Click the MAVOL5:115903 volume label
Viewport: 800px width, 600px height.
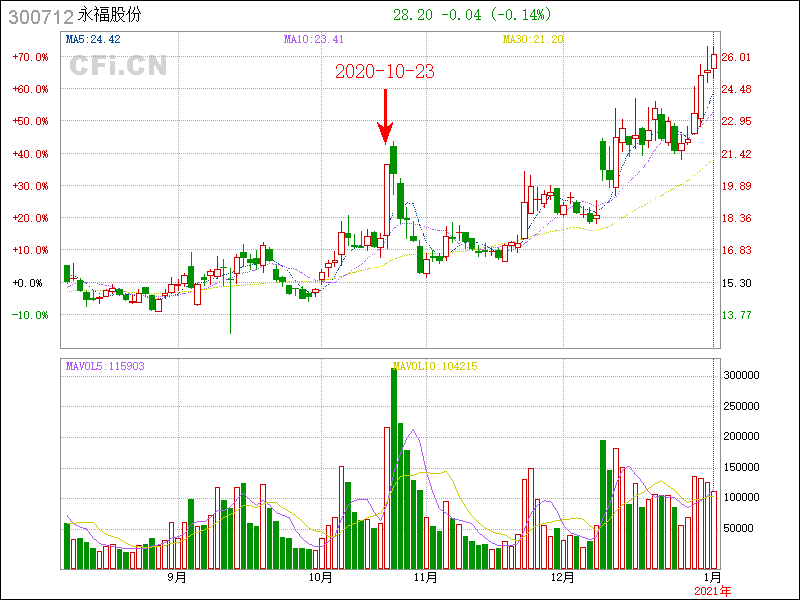pos(105,366)
